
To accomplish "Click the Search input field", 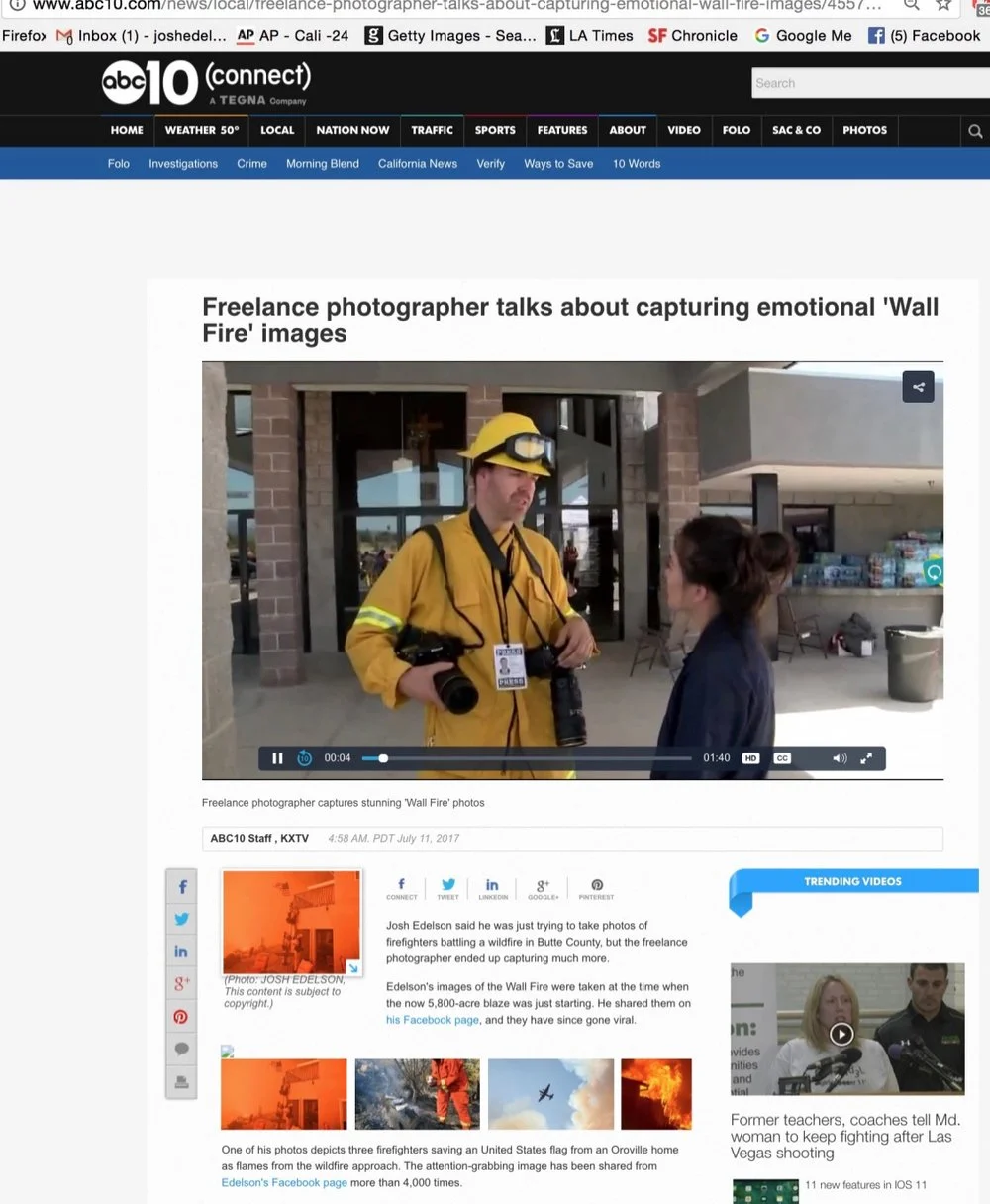I will click(x=870, y=84).
